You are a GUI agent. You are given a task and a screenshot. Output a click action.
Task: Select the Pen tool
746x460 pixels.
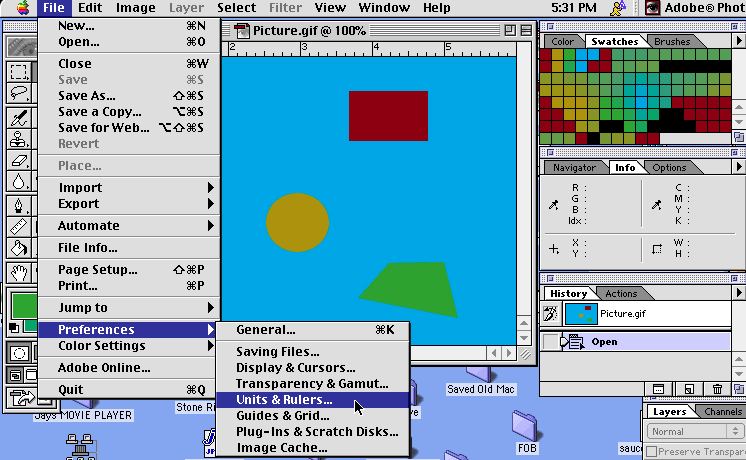(19, 206)
